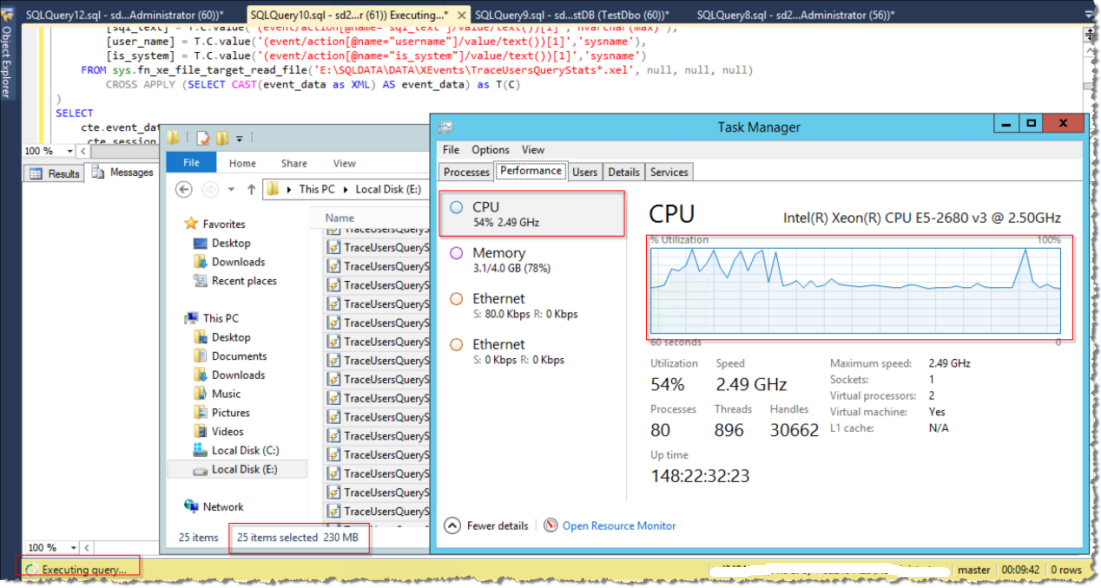Viewport: 1101px width, 588px height.
Task: Click the Explorer Back arrow button
Action: pyautogui.click(x=184, y=189)
